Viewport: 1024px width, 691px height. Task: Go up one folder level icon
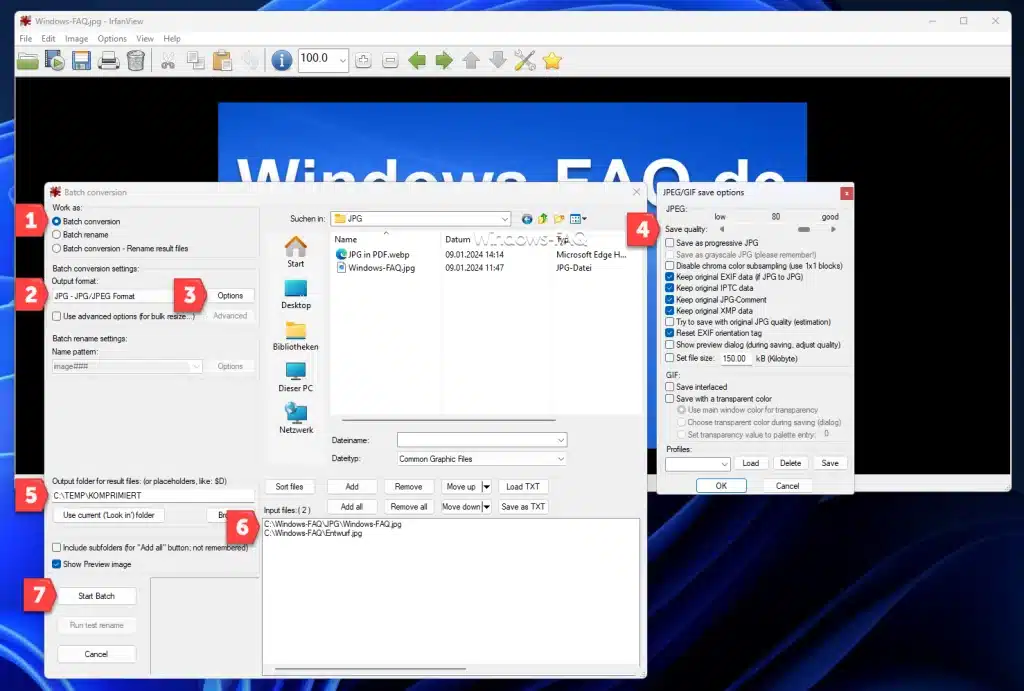pyautogui.click(x=543, y=219)
